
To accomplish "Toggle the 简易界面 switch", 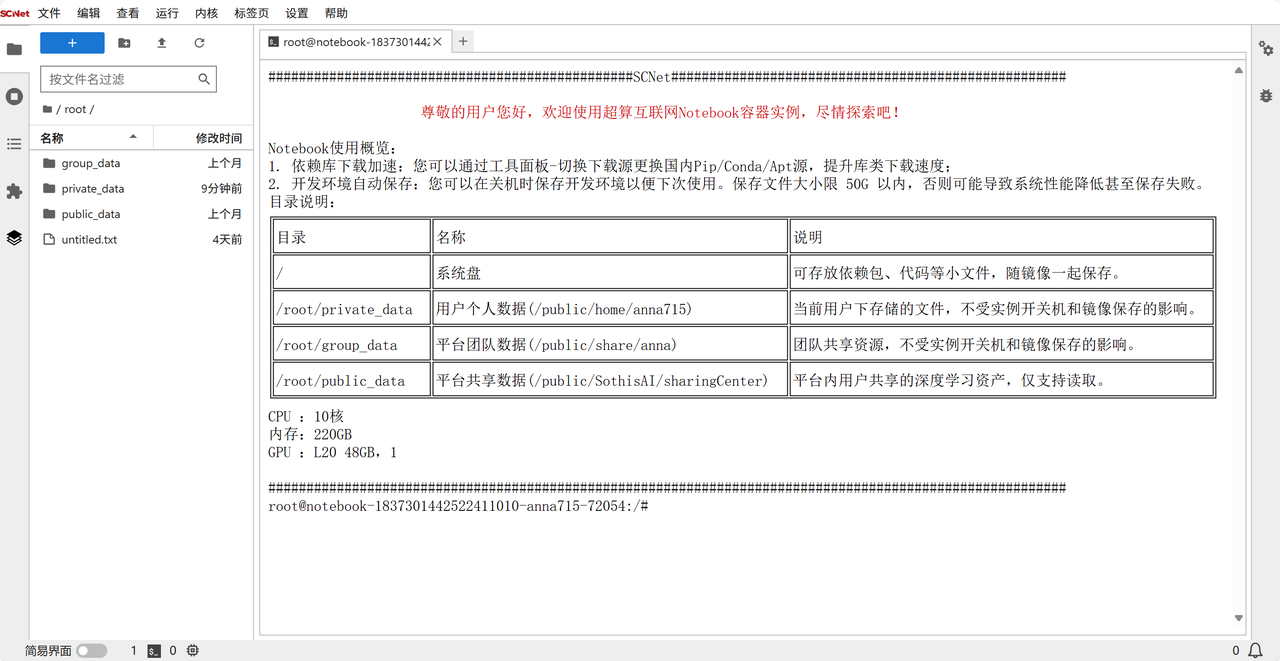I will tap(91, 651).
